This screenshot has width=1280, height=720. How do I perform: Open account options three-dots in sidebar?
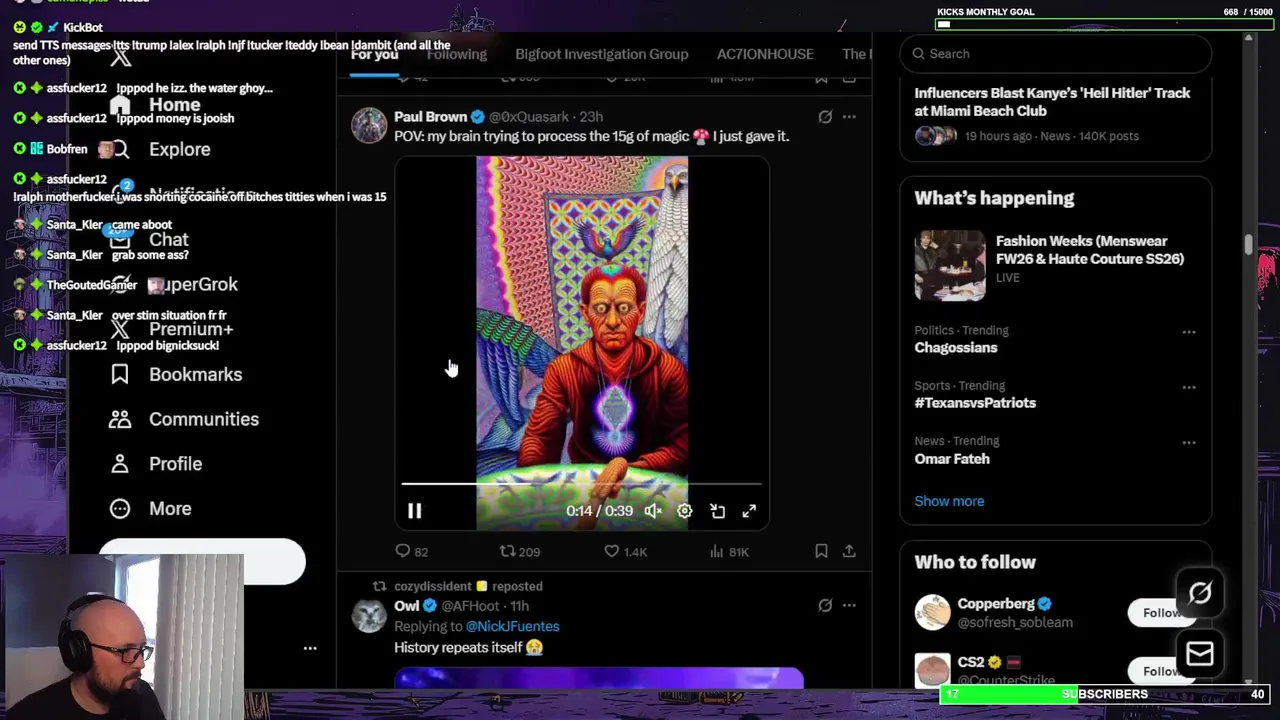310,649
